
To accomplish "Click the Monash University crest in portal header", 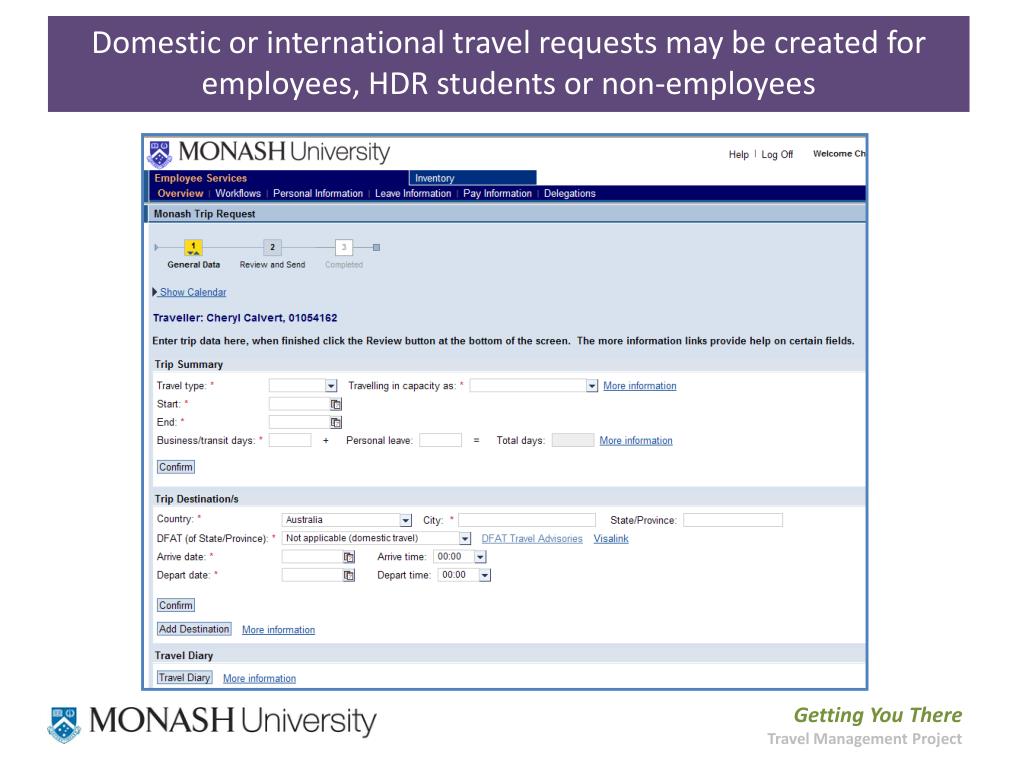I will [x=159, y=154].
